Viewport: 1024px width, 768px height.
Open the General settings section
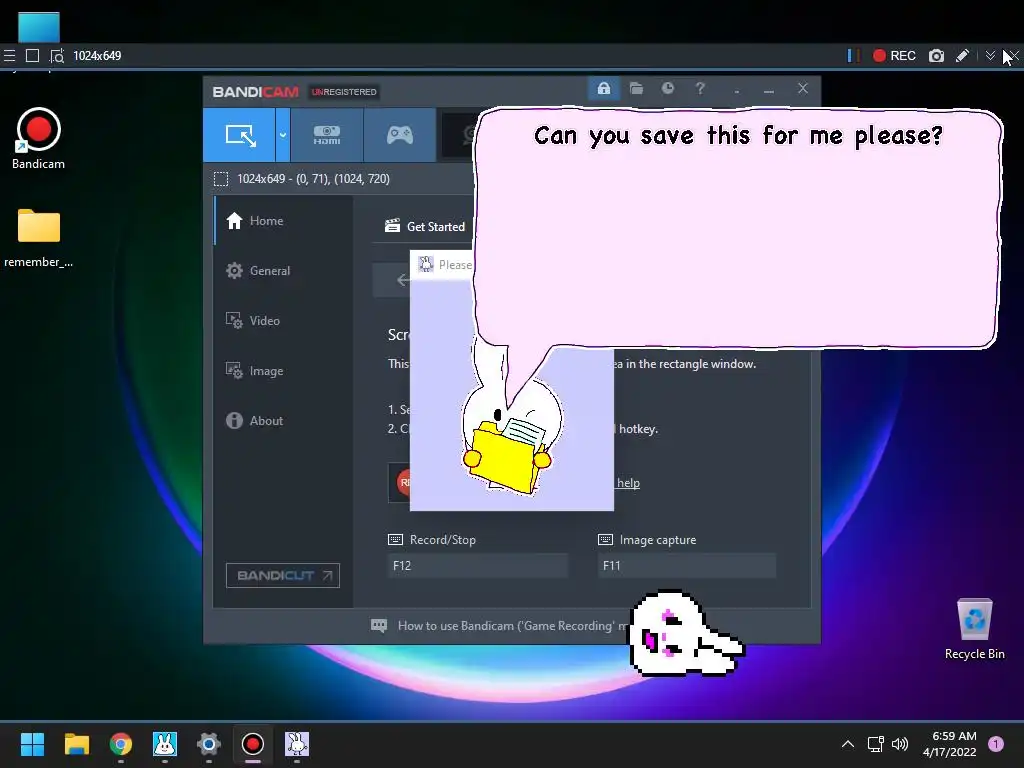(x=283, y=270)
